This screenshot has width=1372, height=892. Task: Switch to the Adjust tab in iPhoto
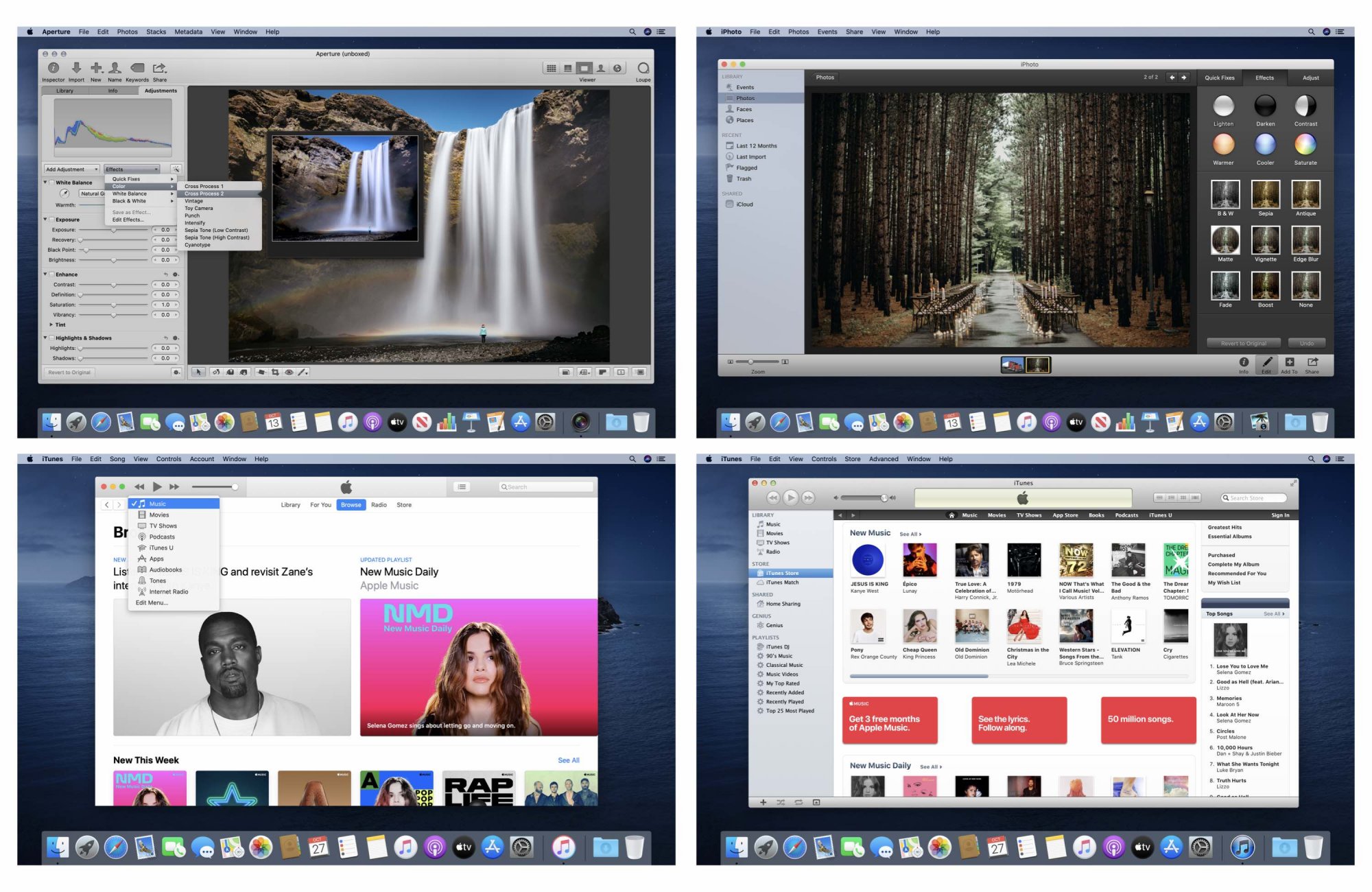[1310, 78]
